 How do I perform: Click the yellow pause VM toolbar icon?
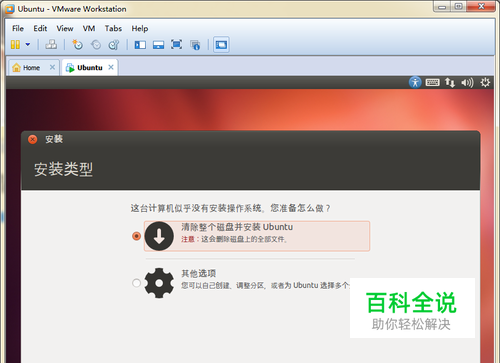coord(15,44)
